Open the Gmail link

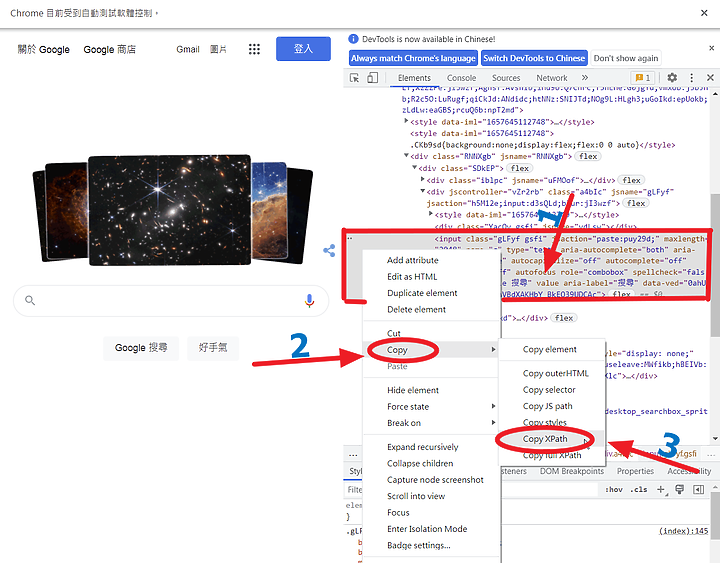pos(188,49)
